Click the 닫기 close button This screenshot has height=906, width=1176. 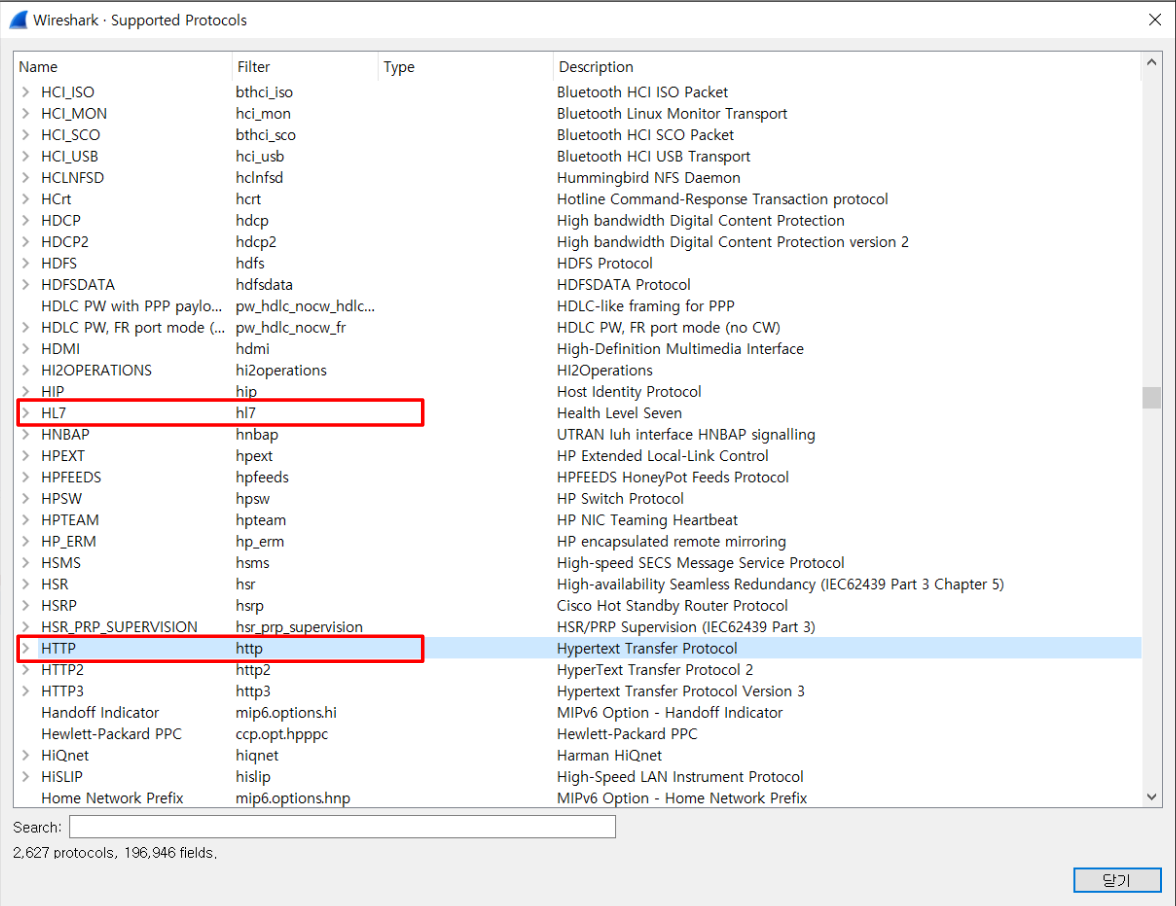click(x=1117, y=880)
